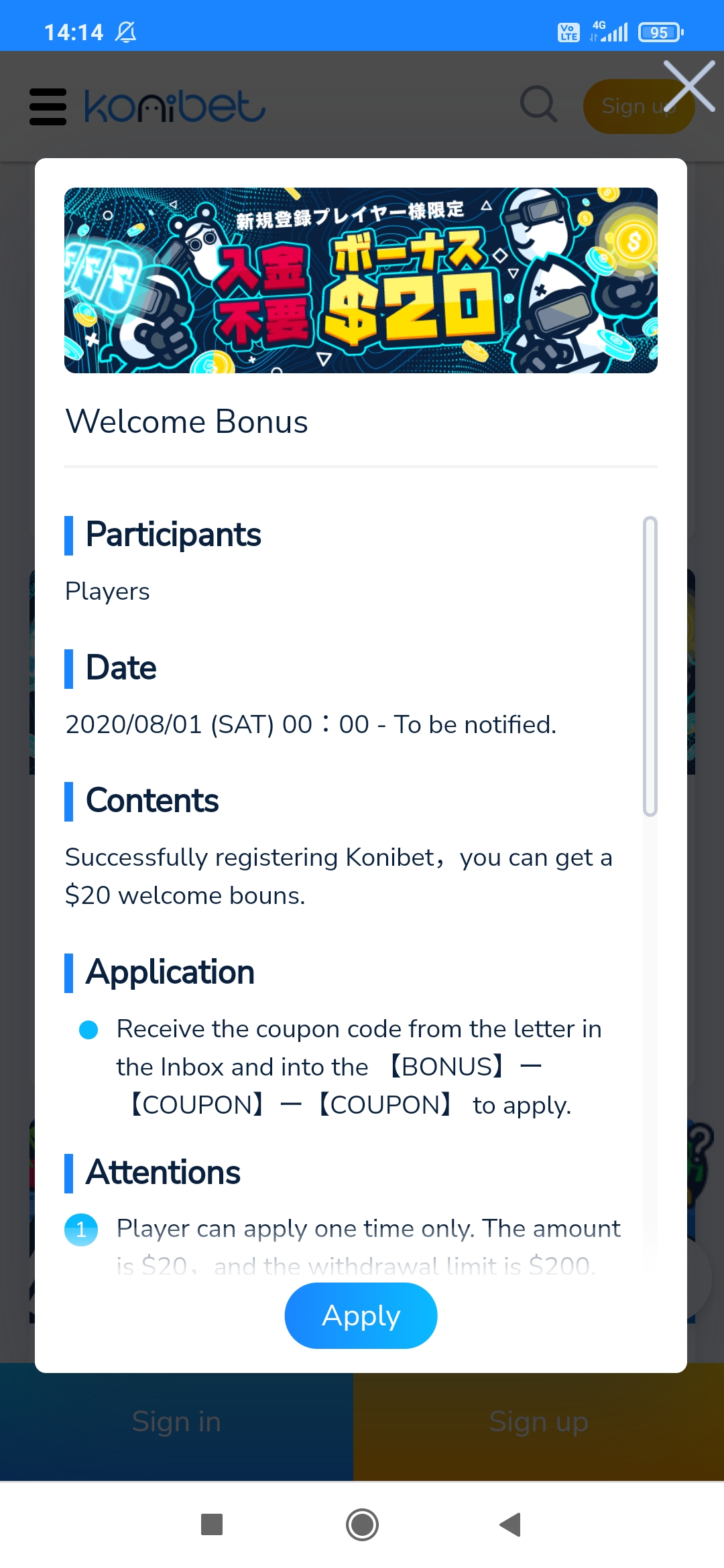Tap the blue bullet under Application
The width and height of the screenshot is (724, 1568).
tap(88, 1030)
